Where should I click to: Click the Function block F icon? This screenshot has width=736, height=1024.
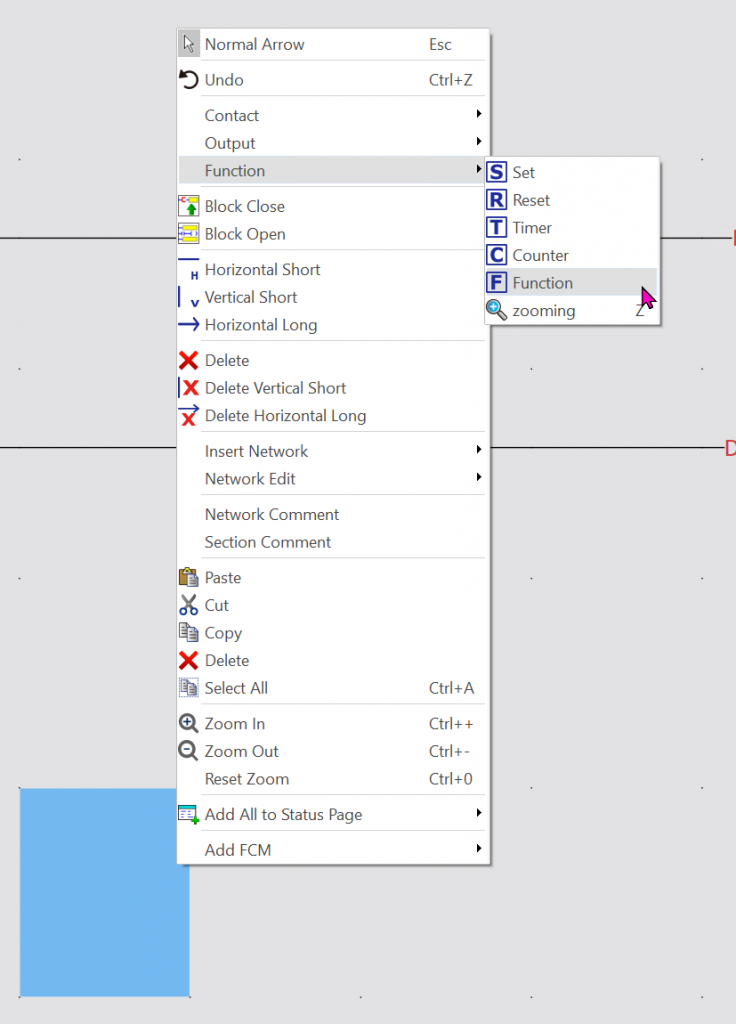(x=496, y=283)
